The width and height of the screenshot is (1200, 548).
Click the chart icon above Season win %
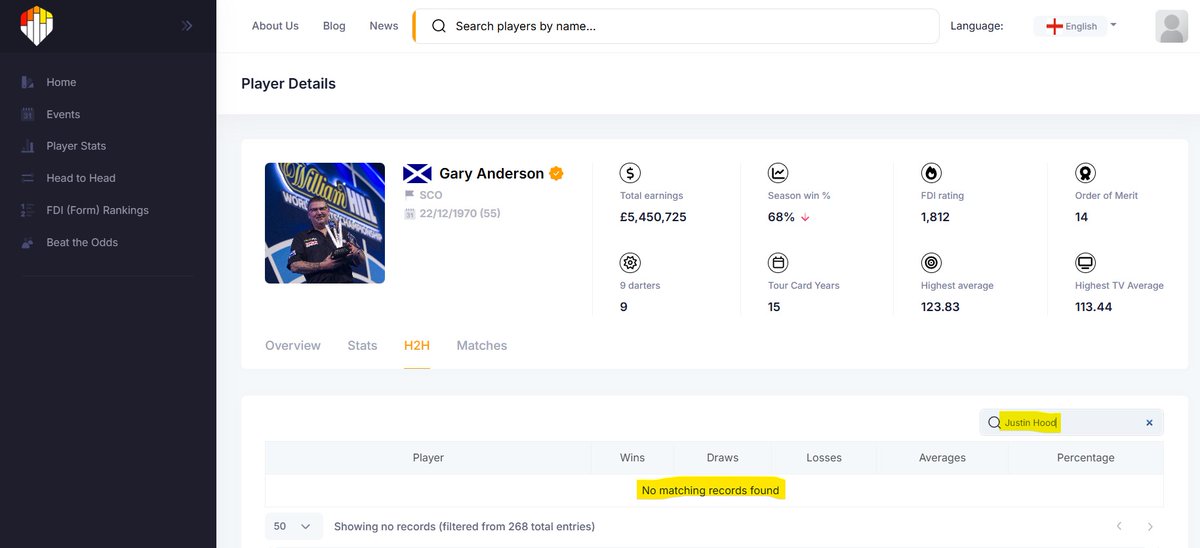[x=778, y=173]
